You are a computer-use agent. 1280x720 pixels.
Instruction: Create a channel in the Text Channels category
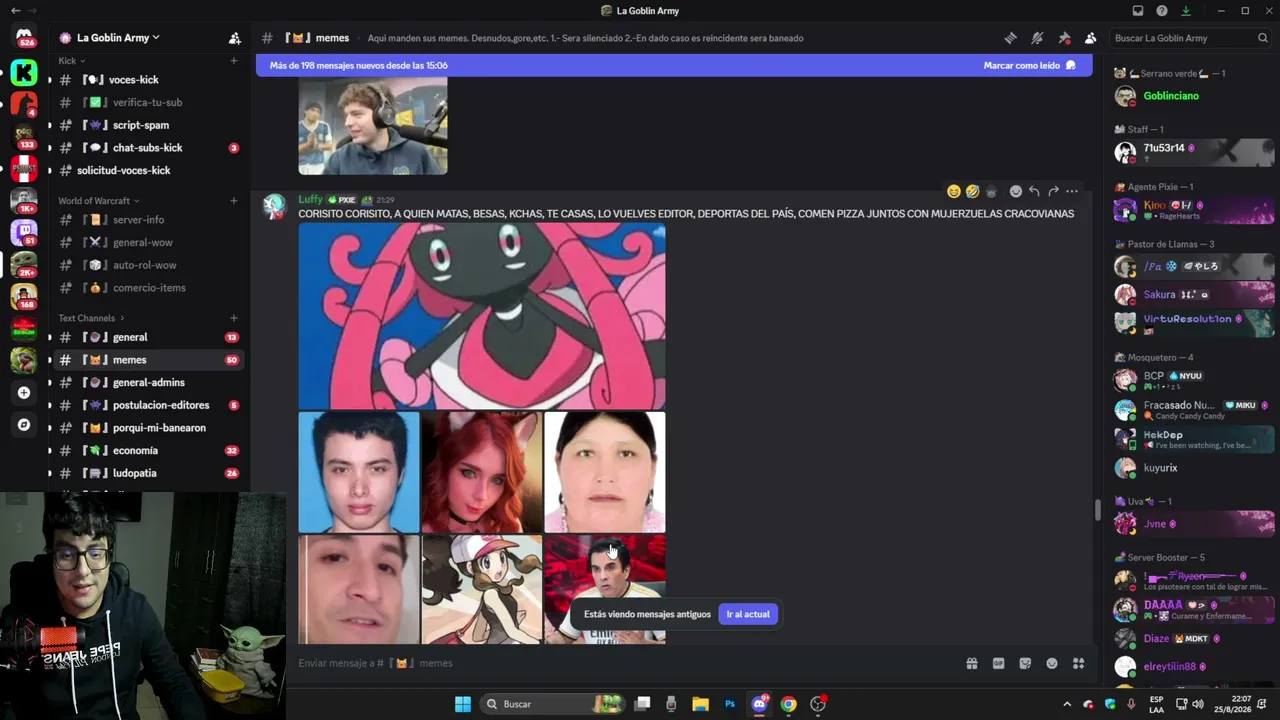pyautogui.click(x=234, y=318)
